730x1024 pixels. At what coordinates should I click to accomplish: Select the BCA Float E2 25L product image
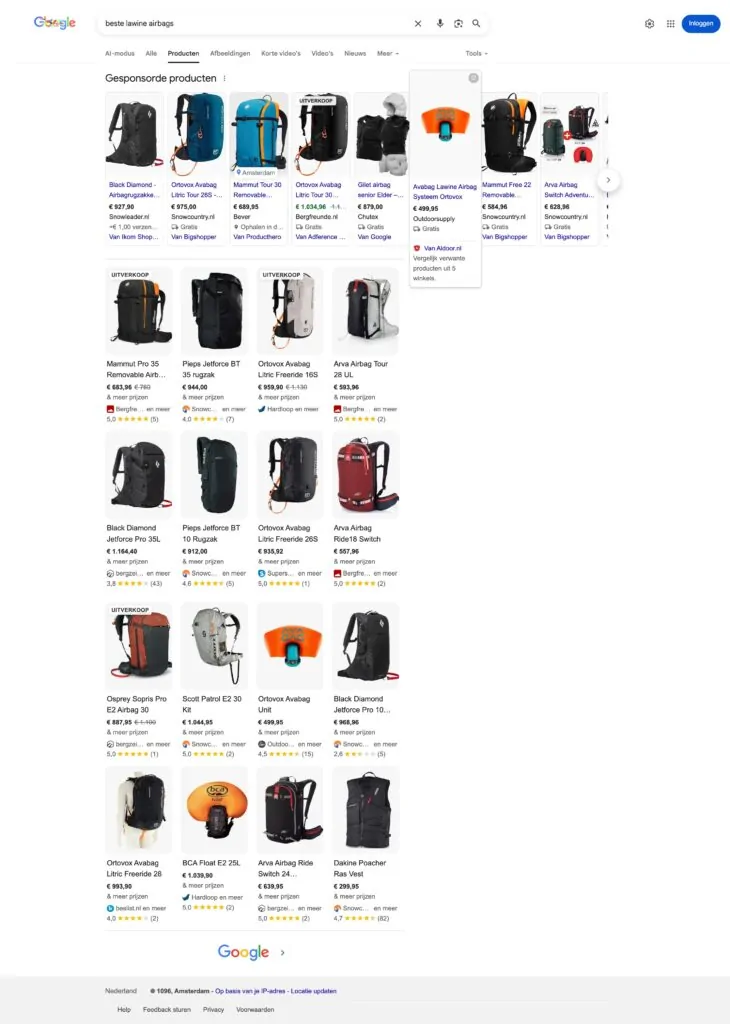coord(215,810)
